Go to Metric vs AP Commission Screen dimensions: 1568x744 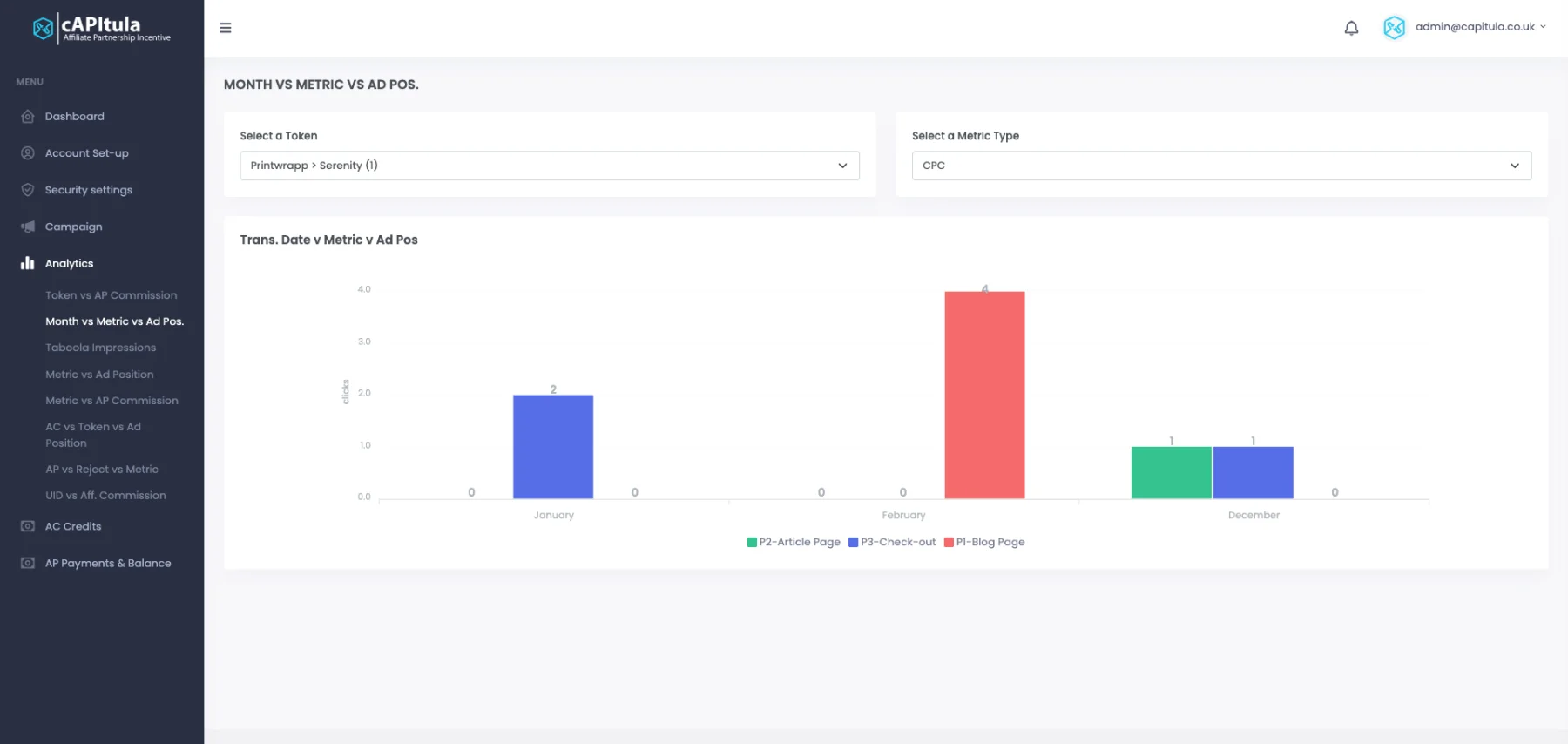(112, 401)
